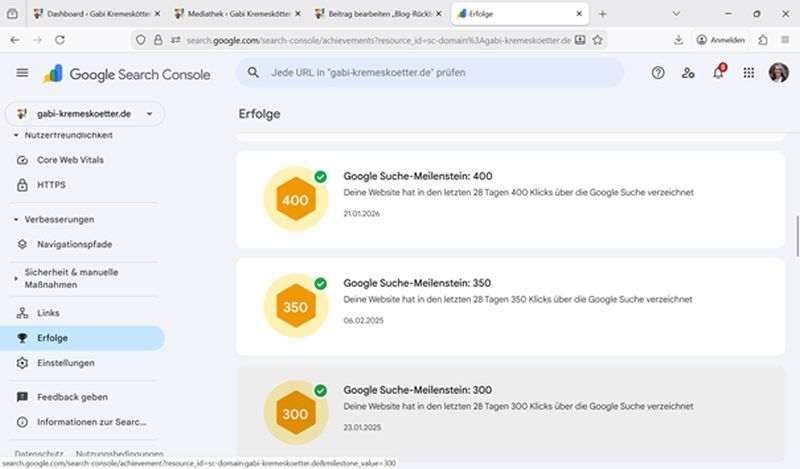This screenshot has height=469, width=800.
Task: Collapse the Verbesserungen section
Action: (16, 219)
